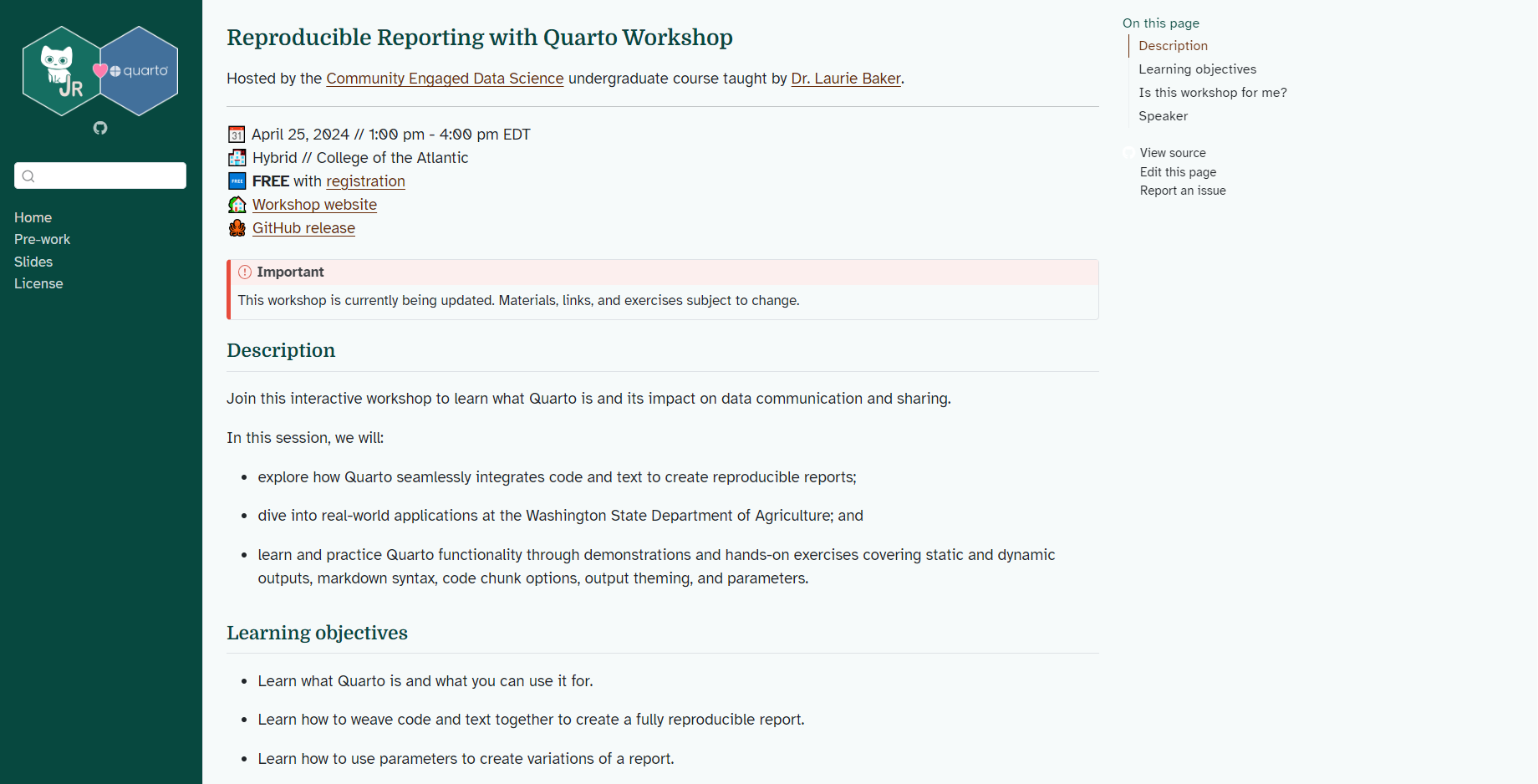
Task: Click the JR hex logo in the sidebar
Action: 63,71
